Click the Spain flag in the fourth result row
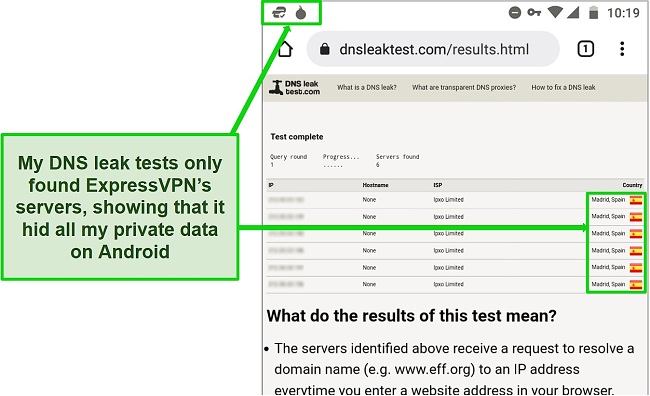Viewport: 650px width, 396px height. [x=635, y=251]
